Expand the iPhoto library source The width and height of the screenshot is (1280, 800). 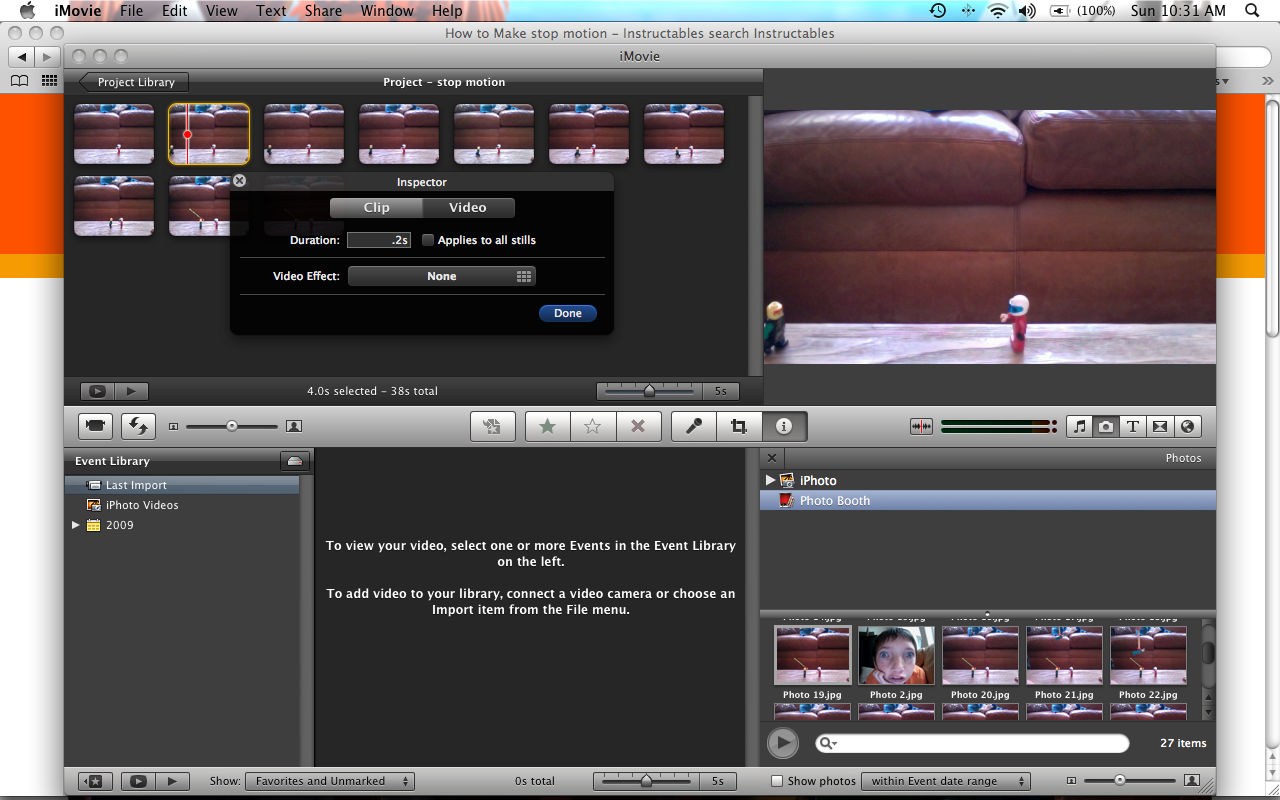[x=770, y=480]
